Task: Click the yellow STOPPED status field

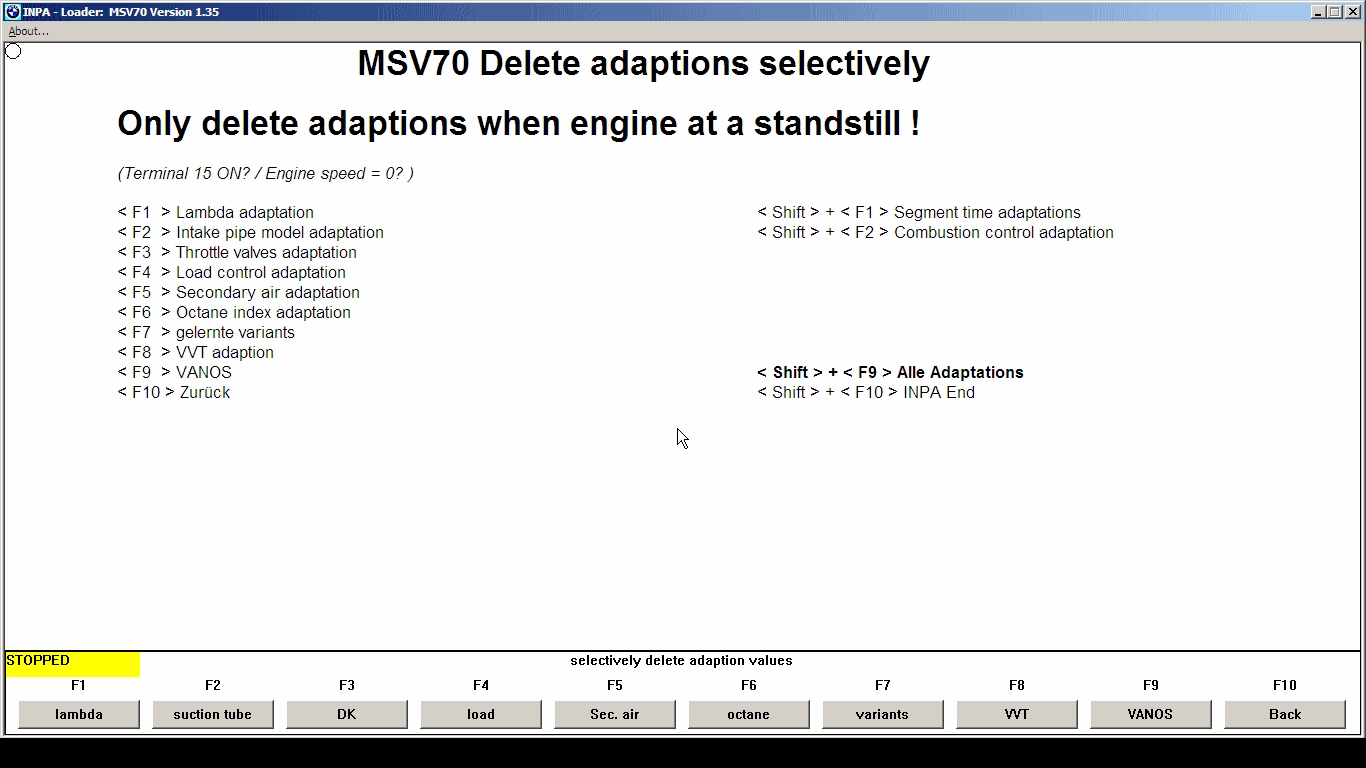Action: pos(72,662)
